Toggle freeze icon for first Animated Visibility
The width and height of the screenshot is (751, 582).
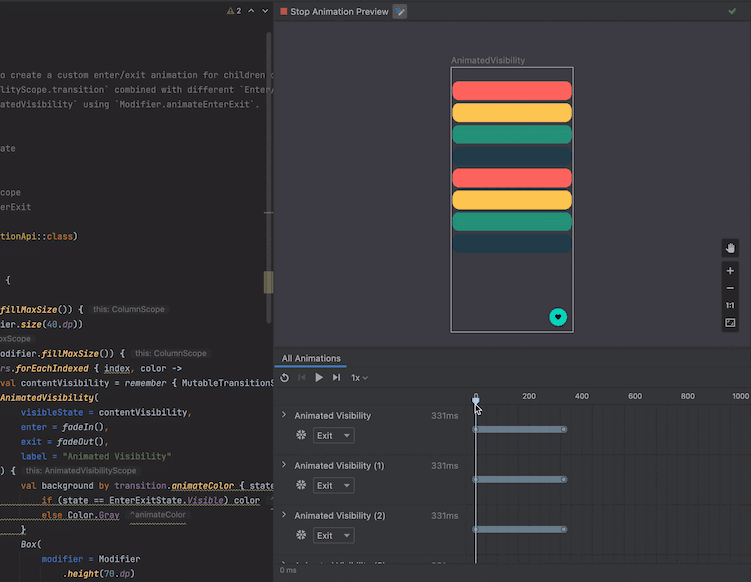300,436
